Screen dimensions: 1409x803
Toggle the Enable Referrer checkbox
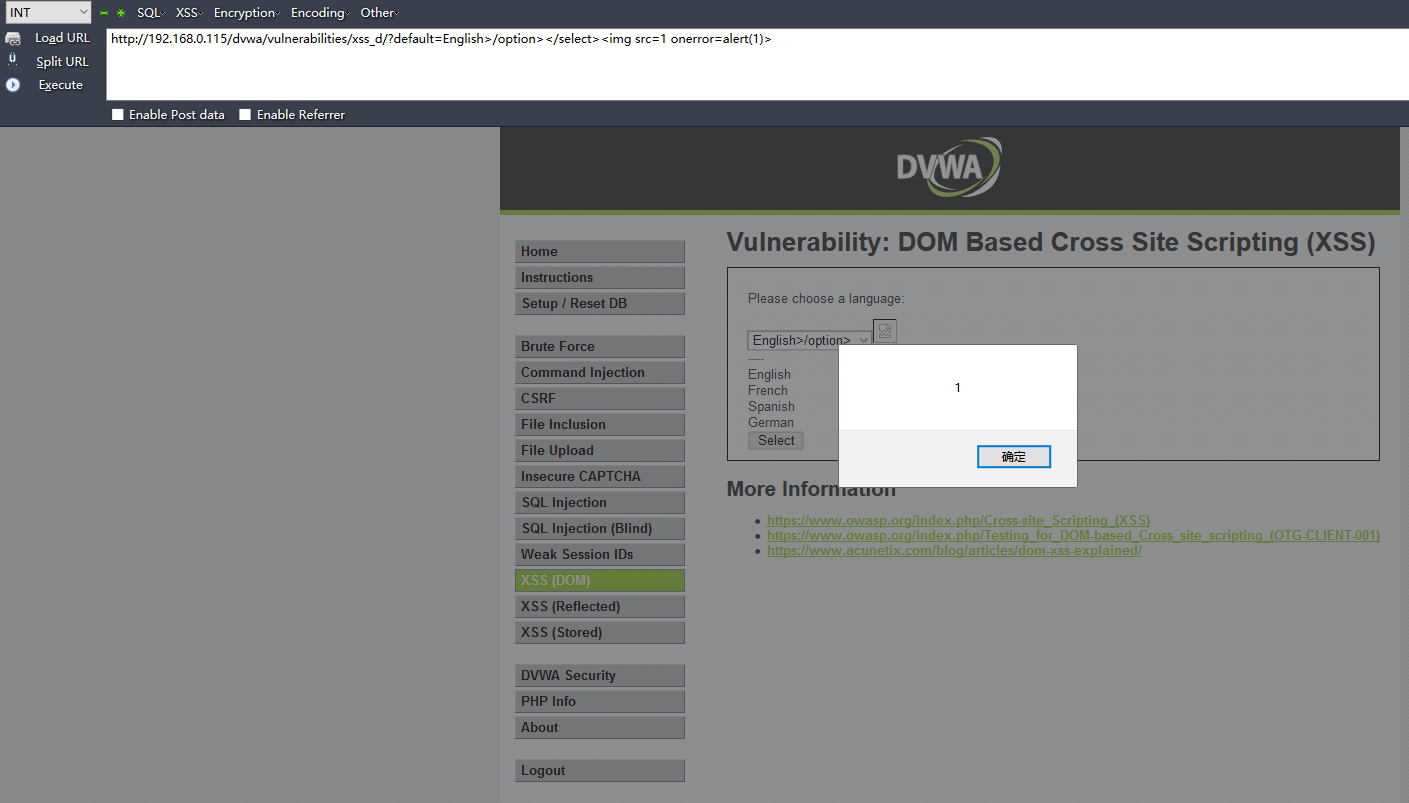click(245, 115)
